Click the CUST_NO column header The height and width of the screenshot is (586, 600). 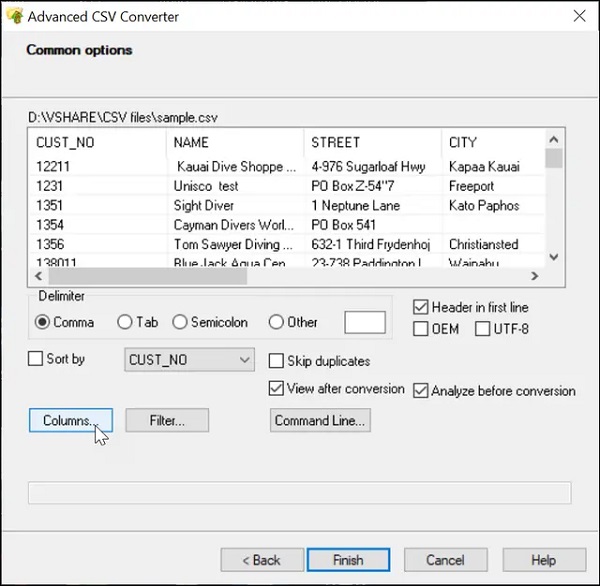[x=98, y=142]
